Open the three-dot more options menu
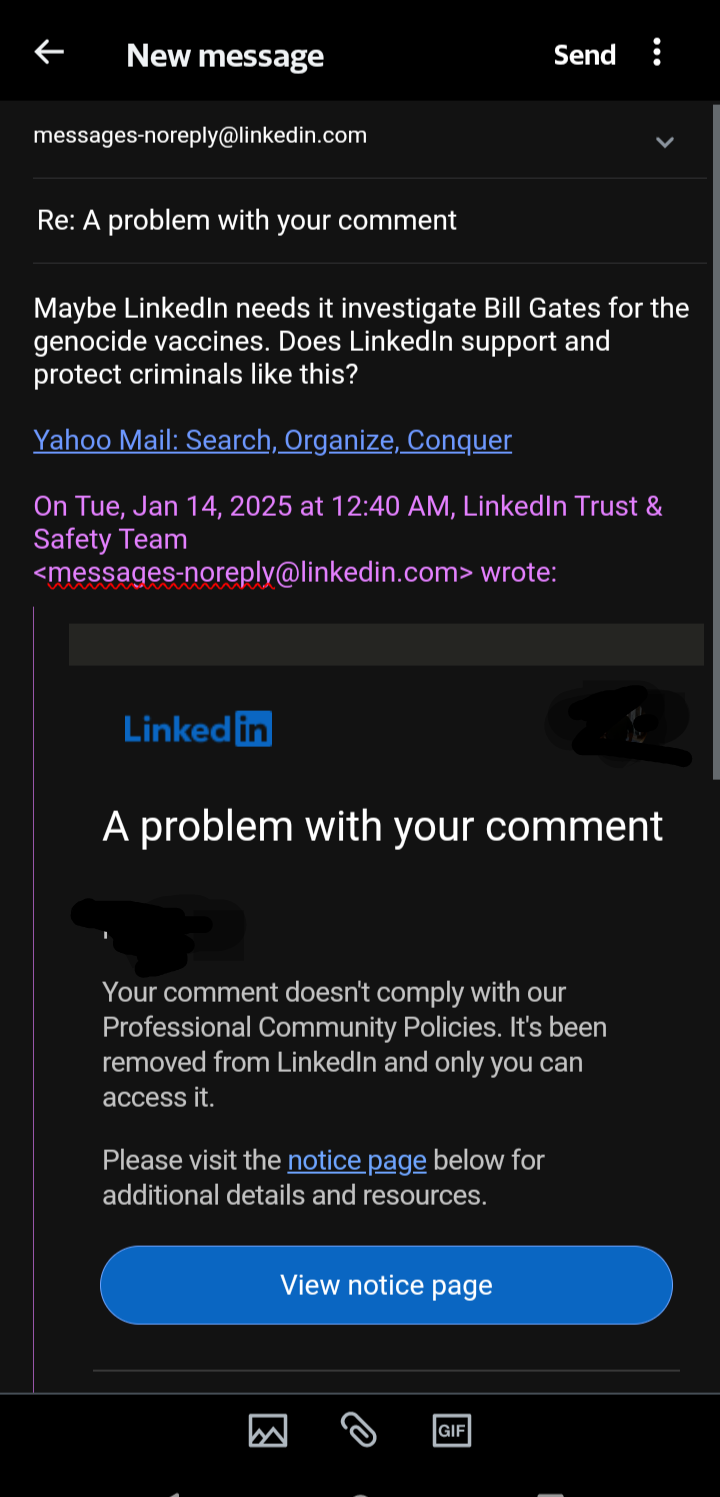The height and width of the screenshot is (1497, 720). click(657, 53)
